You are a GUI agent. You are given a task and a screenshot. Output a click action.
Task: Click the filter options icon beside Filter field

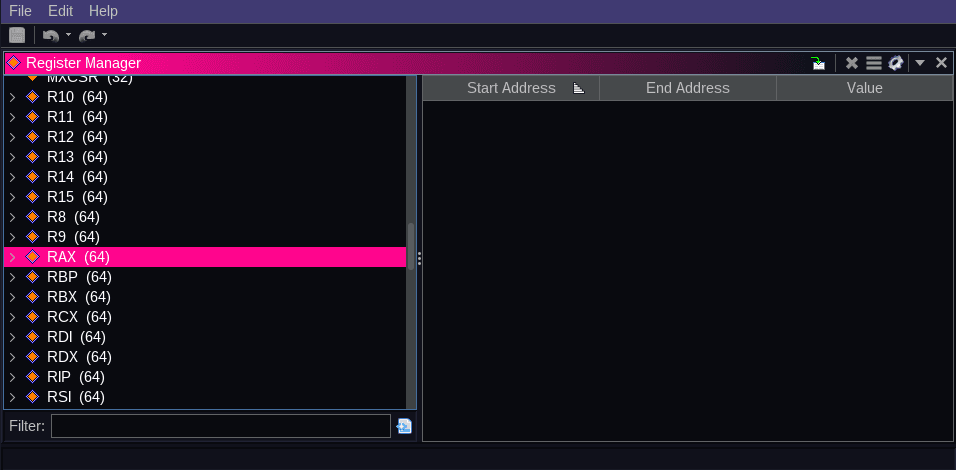point(404,426)
